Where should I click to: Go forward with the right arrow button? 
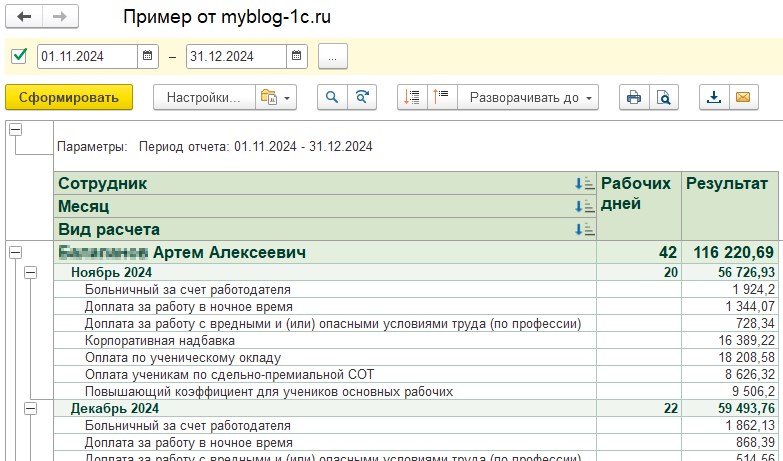point(60,16)
